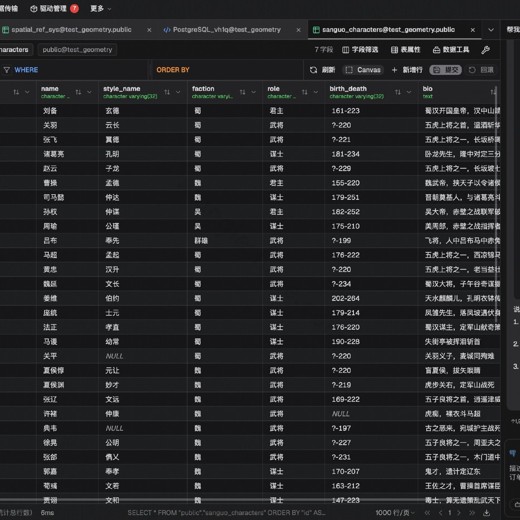This screenshot has height=520, width=520.
Task: Select the birth_death cell 170-207
Action: point(371,471)
